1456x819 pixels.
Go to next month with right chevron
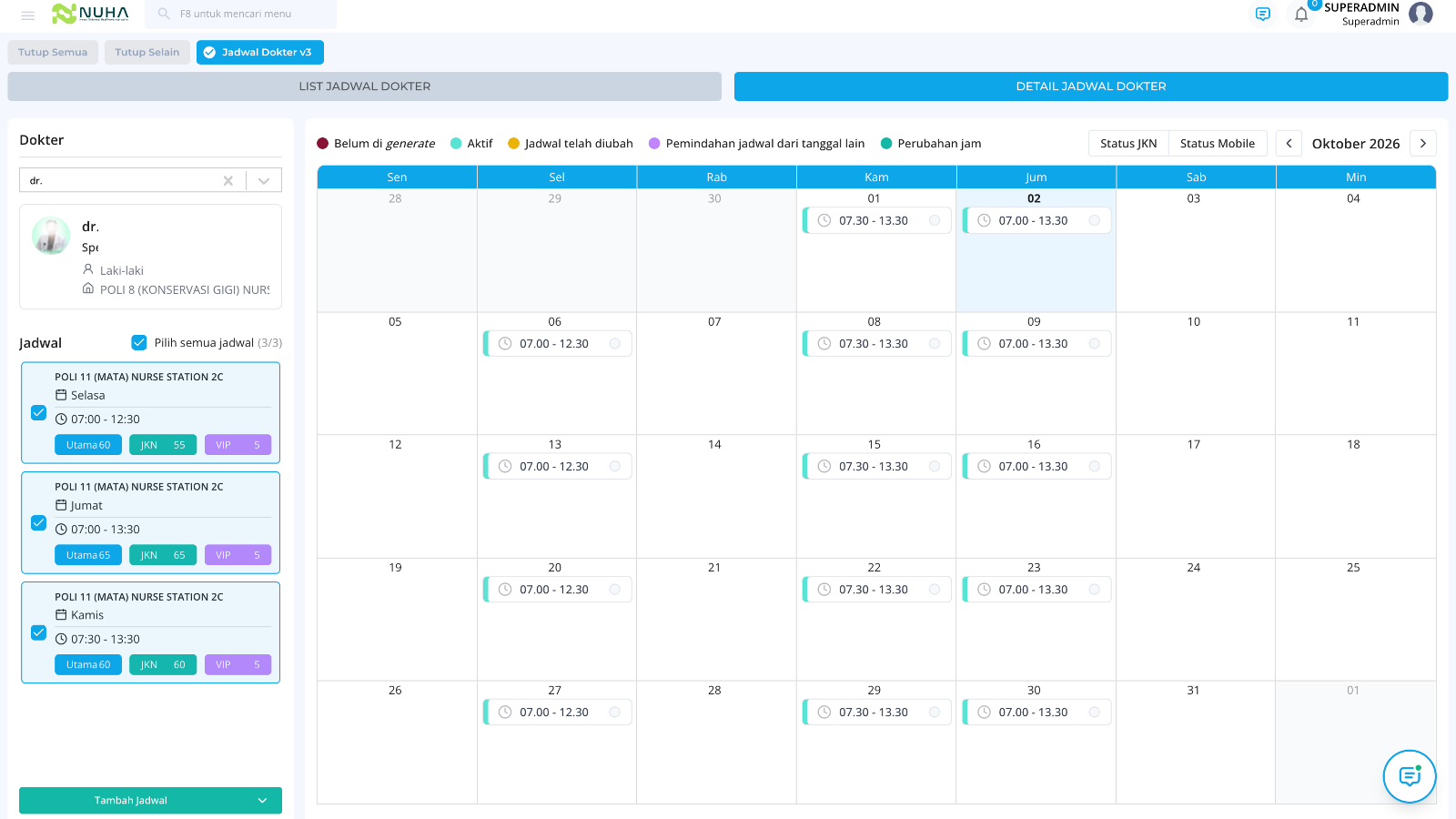coord(1423,144)
